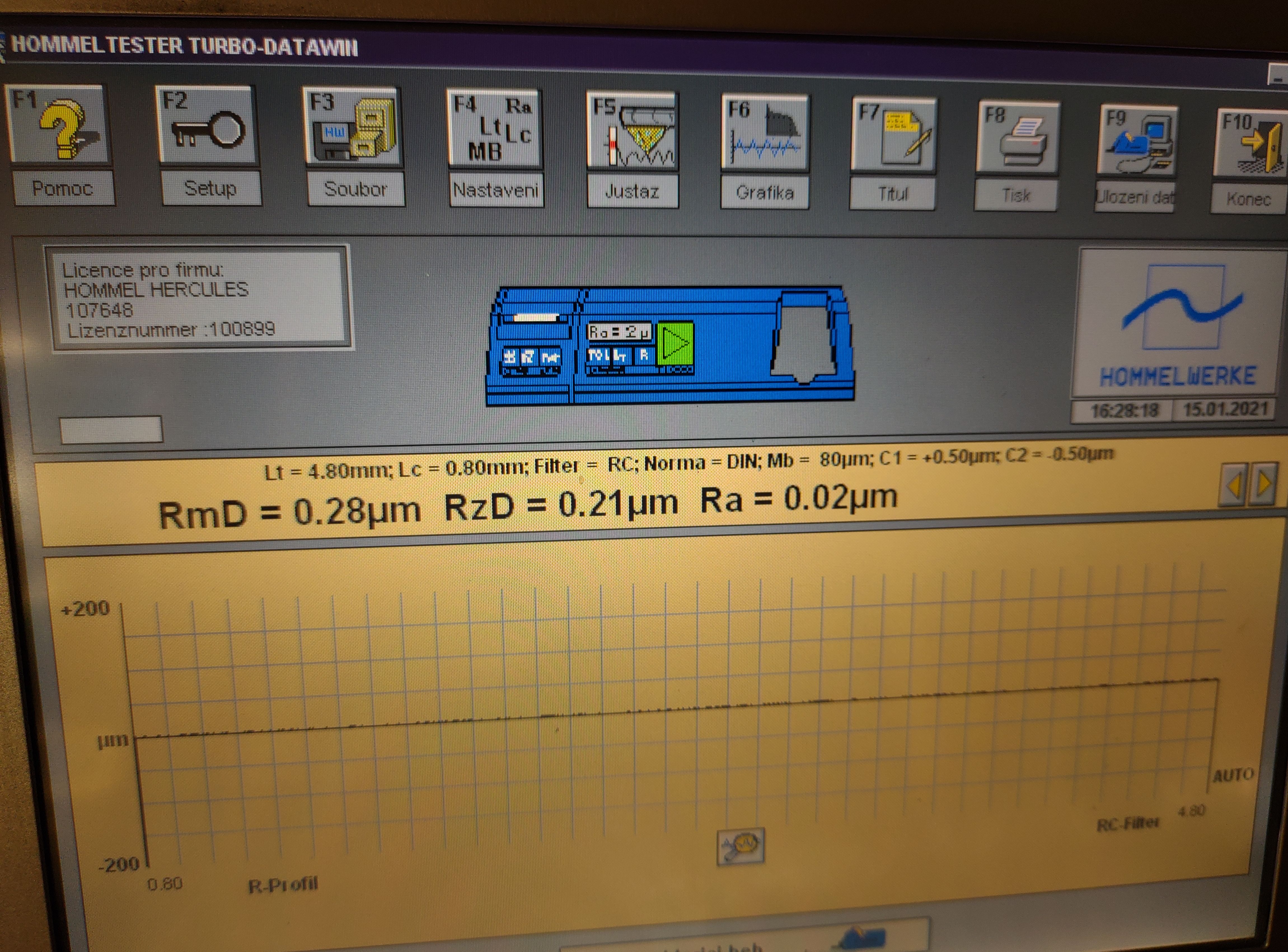Click the Ra = 2µ display on device image

(x=619, y=332)
